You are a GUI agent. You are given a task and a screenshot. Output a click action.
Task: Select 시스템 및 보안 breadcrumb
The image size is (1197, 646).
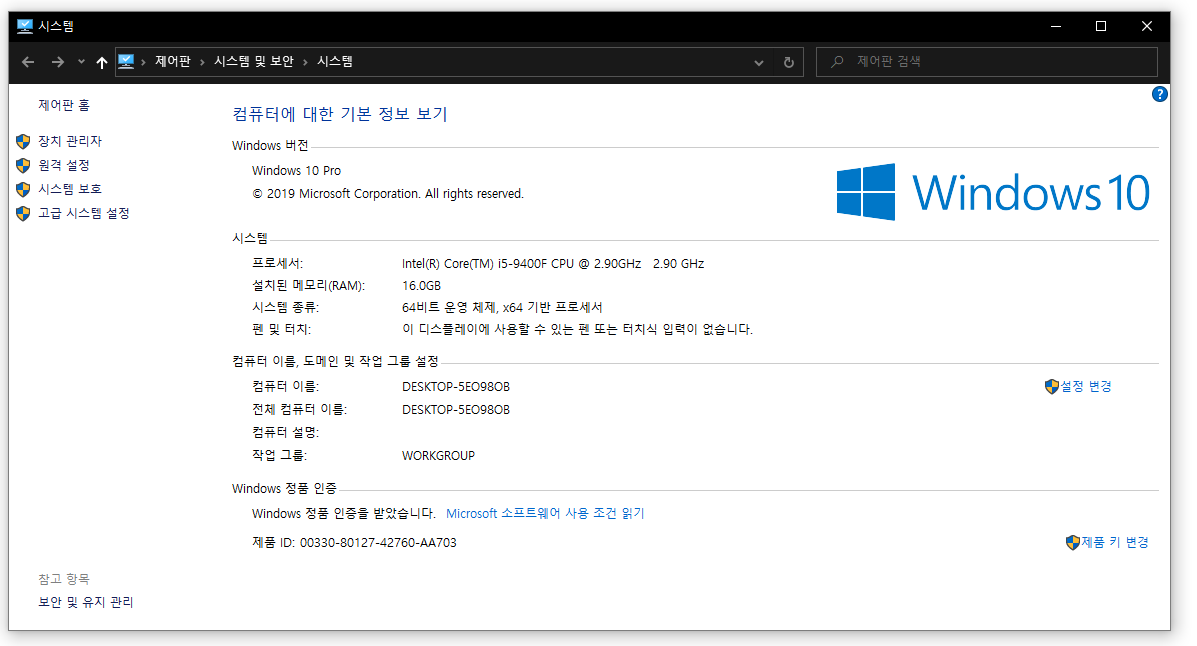(253, 61)
